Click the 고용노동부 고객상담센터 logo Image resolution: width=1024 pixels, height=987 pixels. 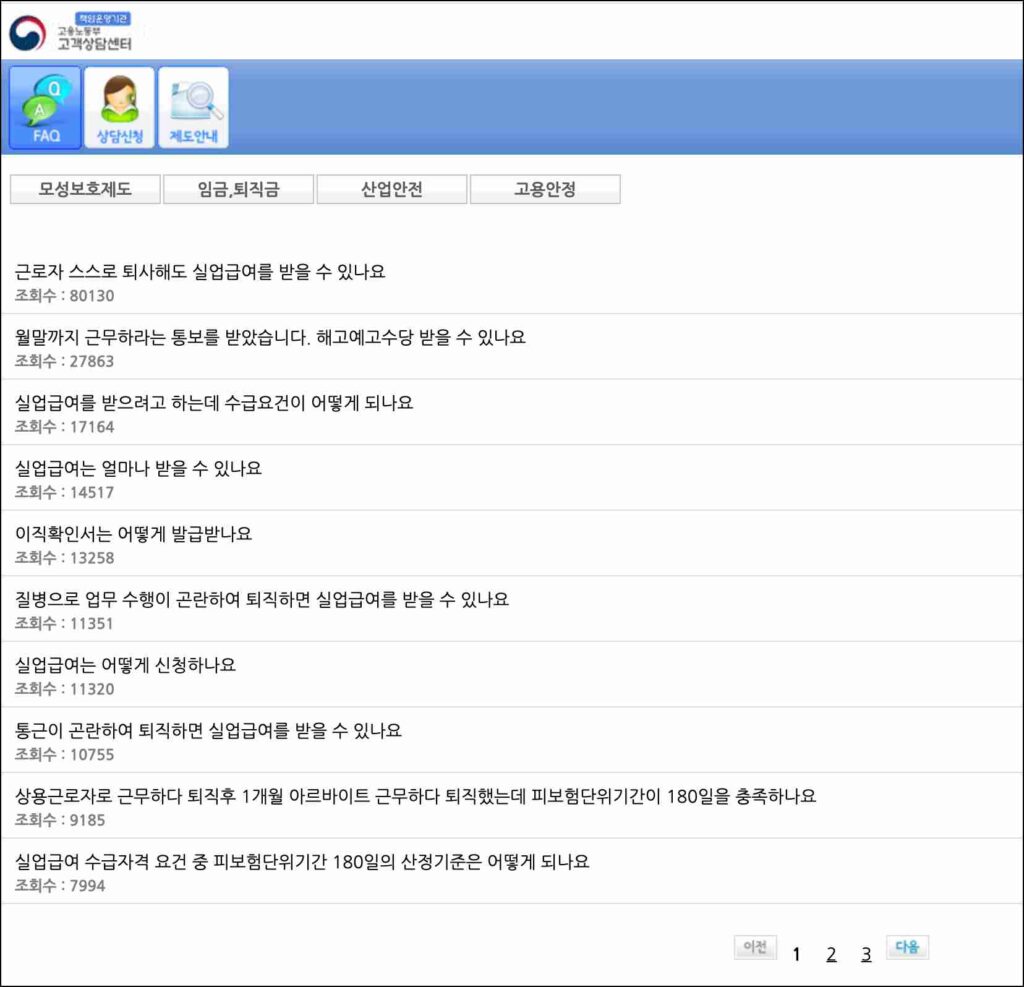click(71, 33)
